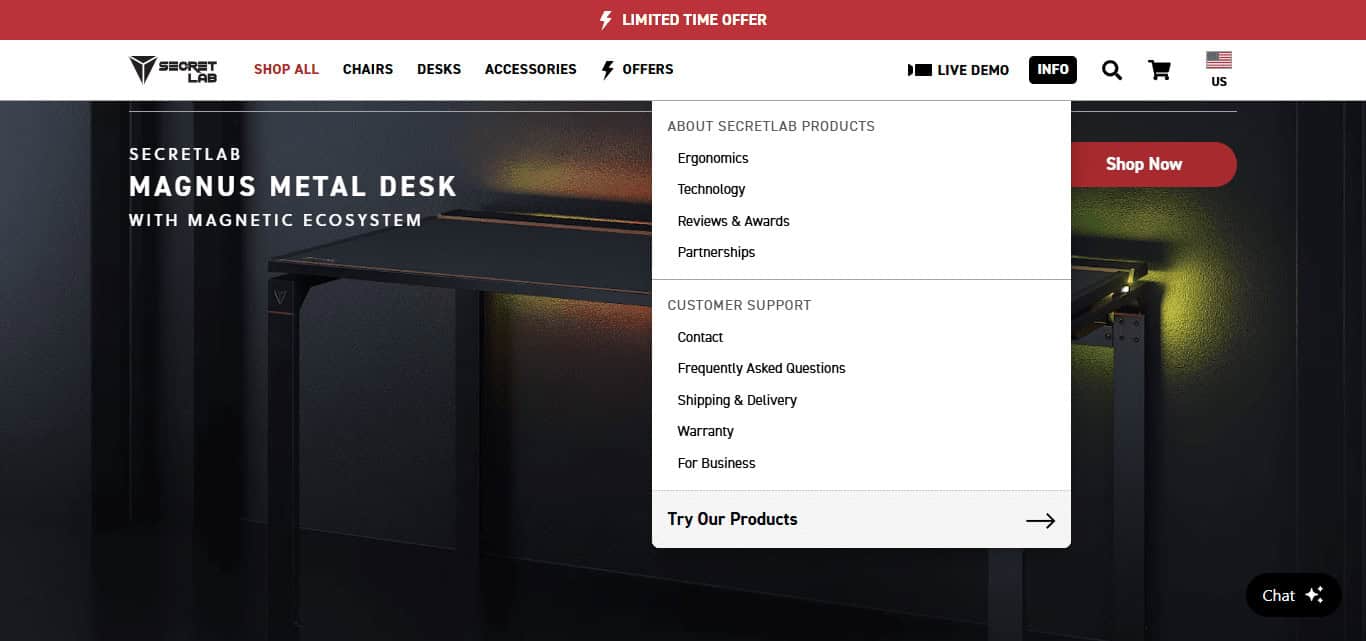Click the Chat sparkle icon
Viewport: 1366px width, 641px height.
click(x=1315, y=595)
